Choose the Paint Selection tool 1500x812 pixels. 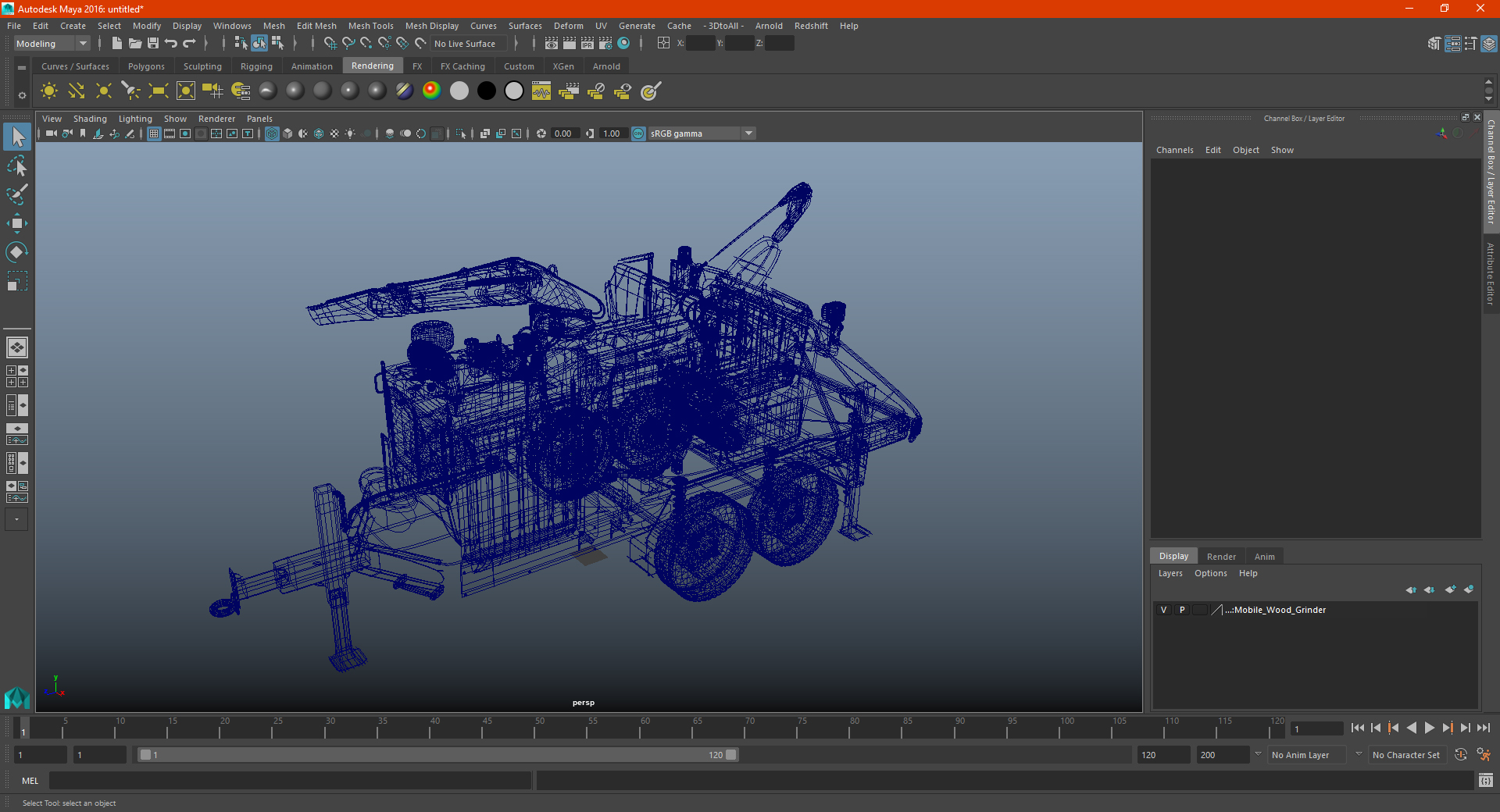[x=17, y=194]
